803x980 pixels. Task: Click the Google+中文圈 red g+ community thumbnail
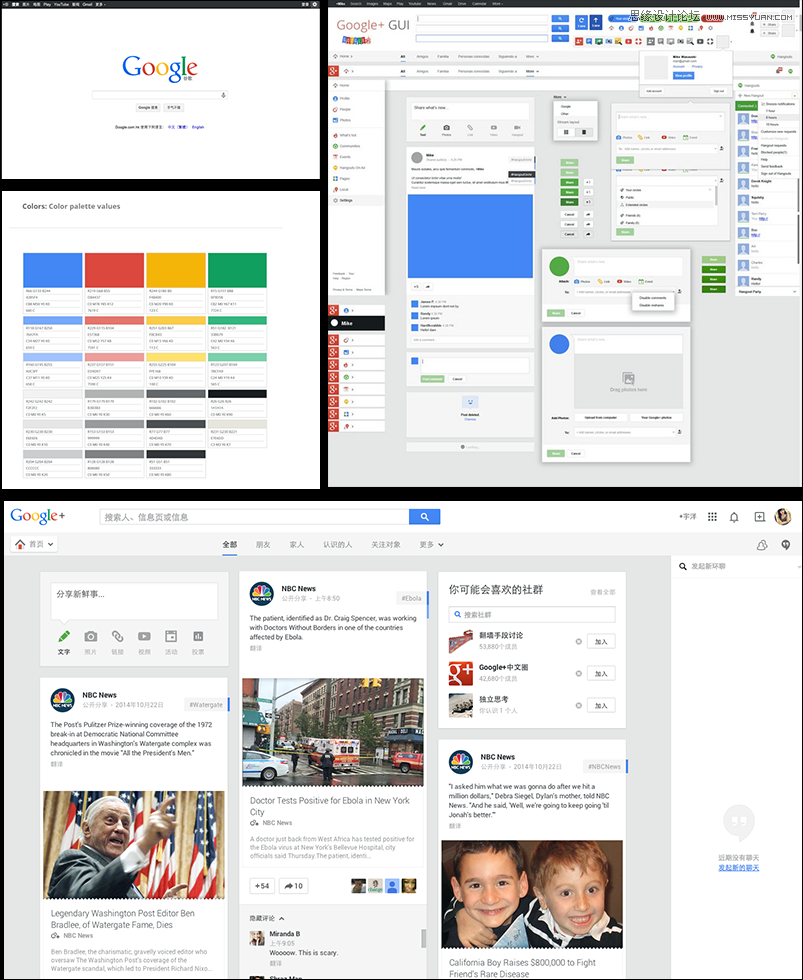[461, 673]
